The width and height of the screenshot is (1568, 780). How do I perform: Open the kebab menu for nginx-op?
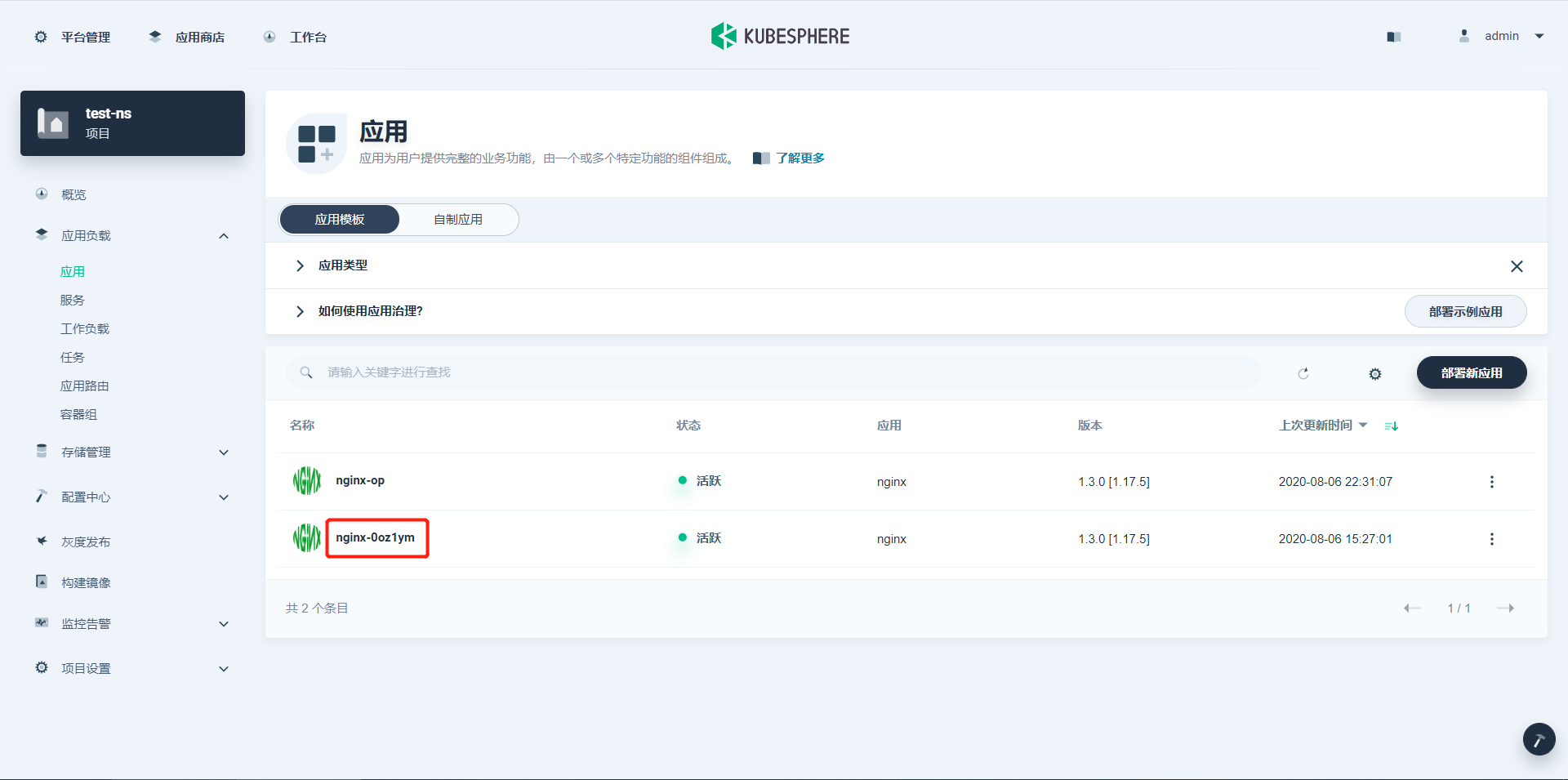tap(1492, 481)
